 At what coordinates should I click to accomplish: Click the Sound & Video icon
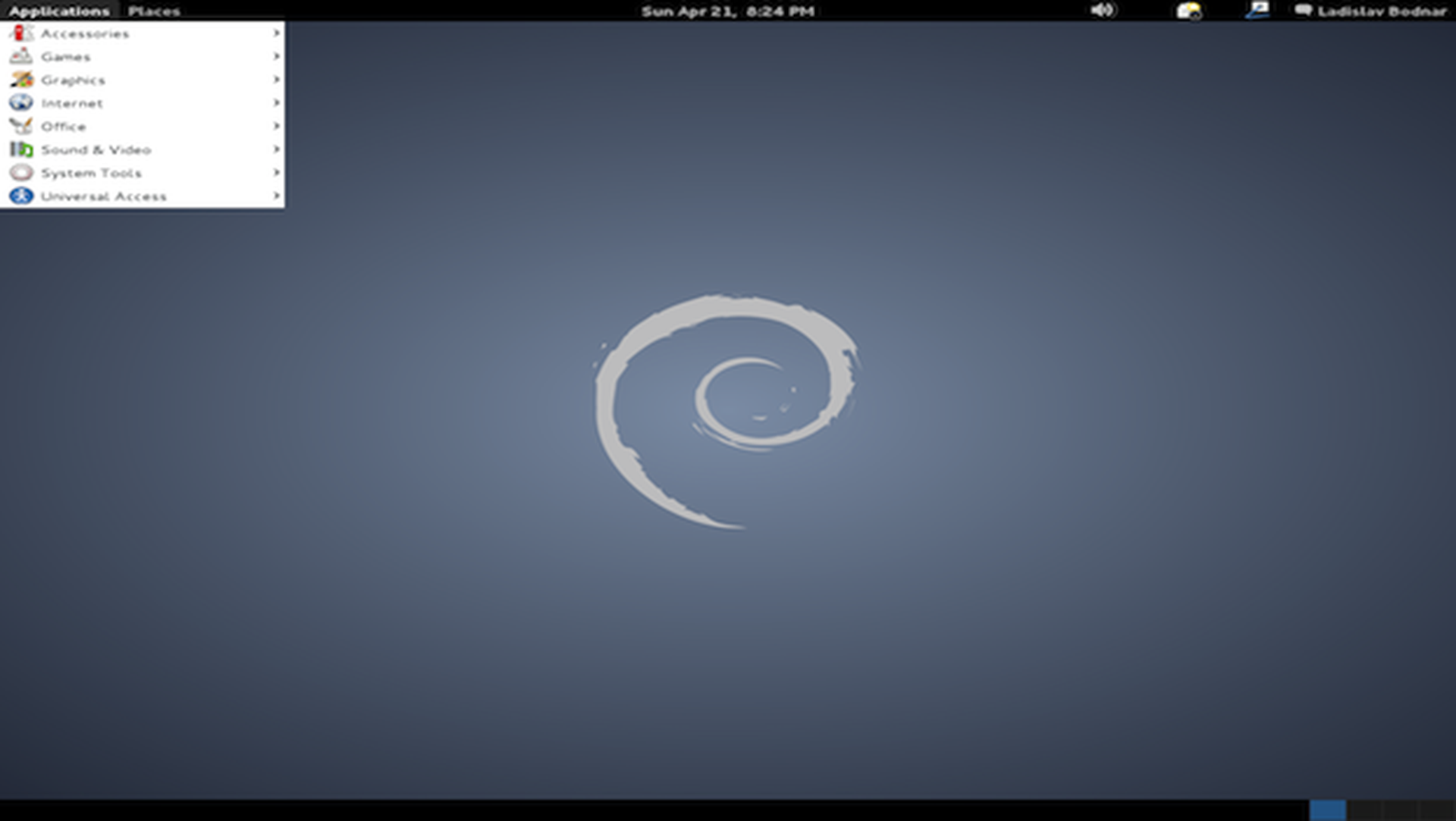point(20,149)
